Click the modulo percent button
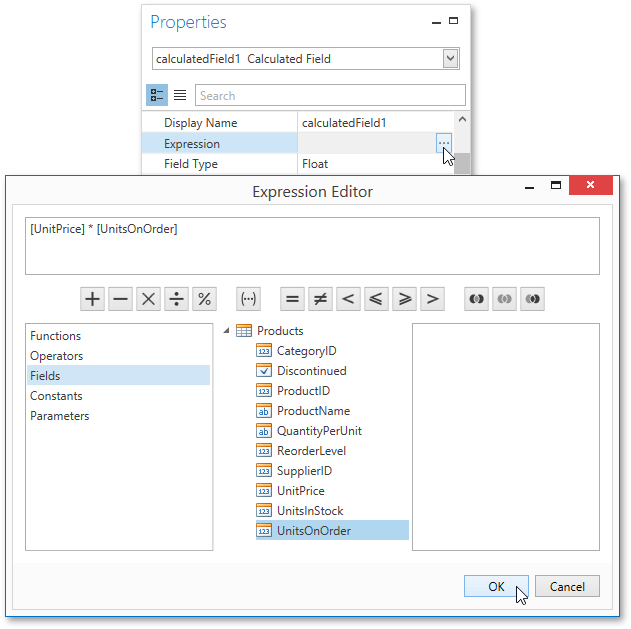The width and height of the screenshot is (631, 629). 204,299
